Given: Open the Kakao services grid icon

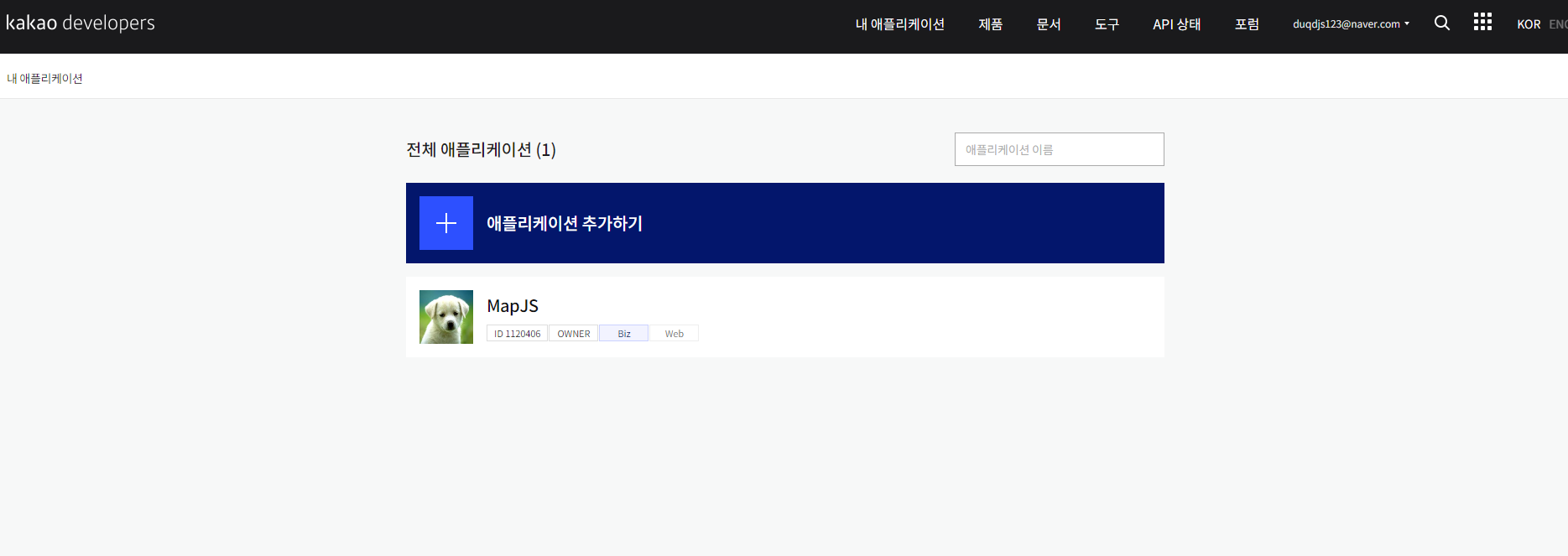Looking at the screenshot, I should coord(1482,23).
